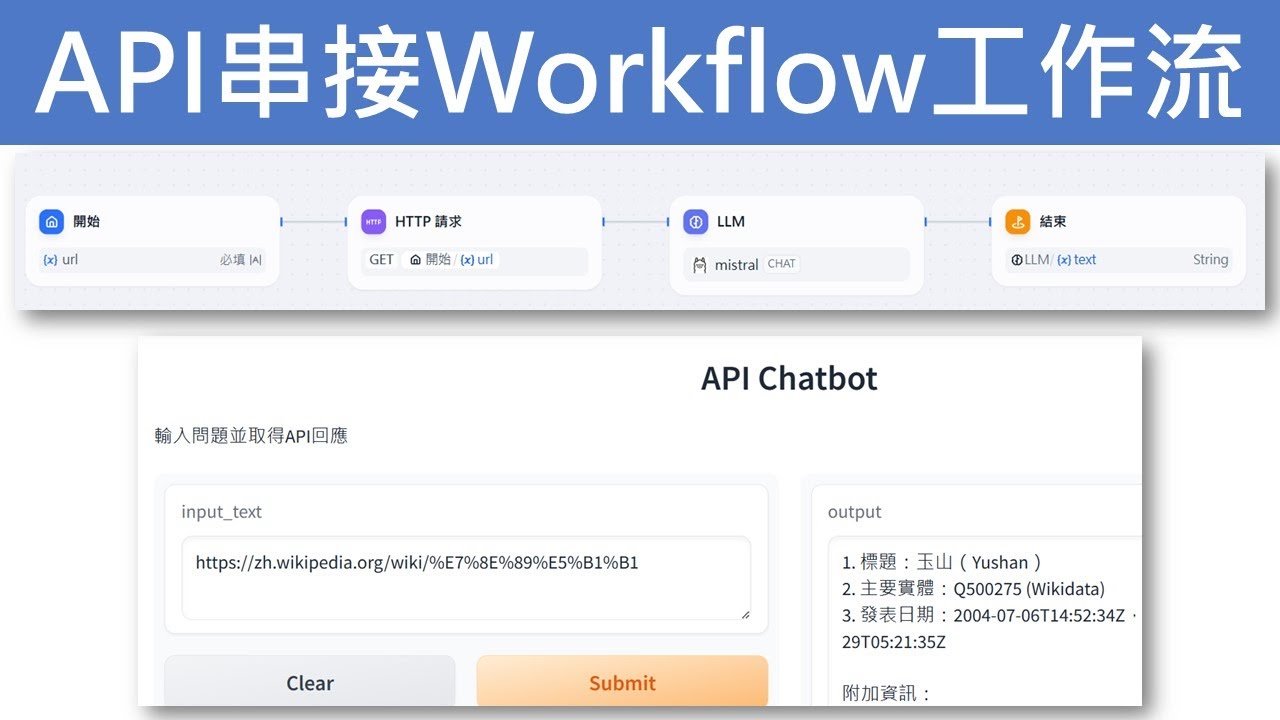Click the output line 主要實體:Q500275 (Wikidata)
1280x720 pixels.
pos(973,589)
